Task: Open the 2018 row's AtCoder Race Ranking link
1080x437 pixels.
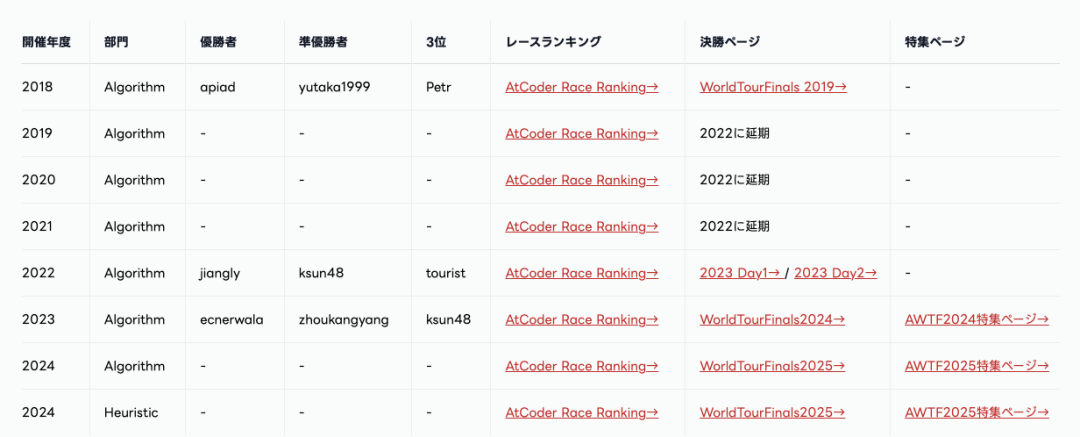Action: click(x=581, y=87)
